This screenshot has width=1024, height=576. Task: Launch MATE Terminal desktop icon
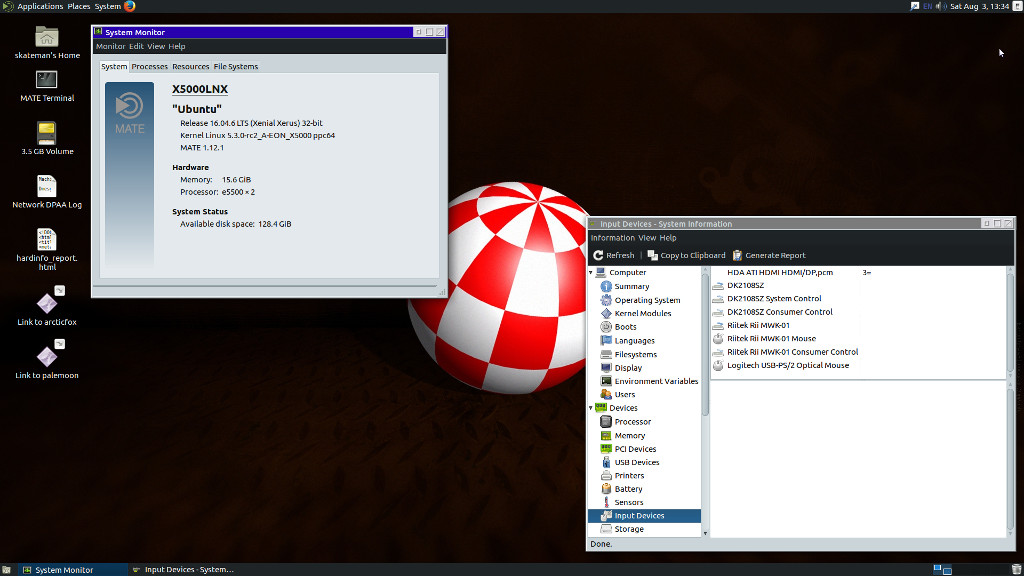click(46, 80)
